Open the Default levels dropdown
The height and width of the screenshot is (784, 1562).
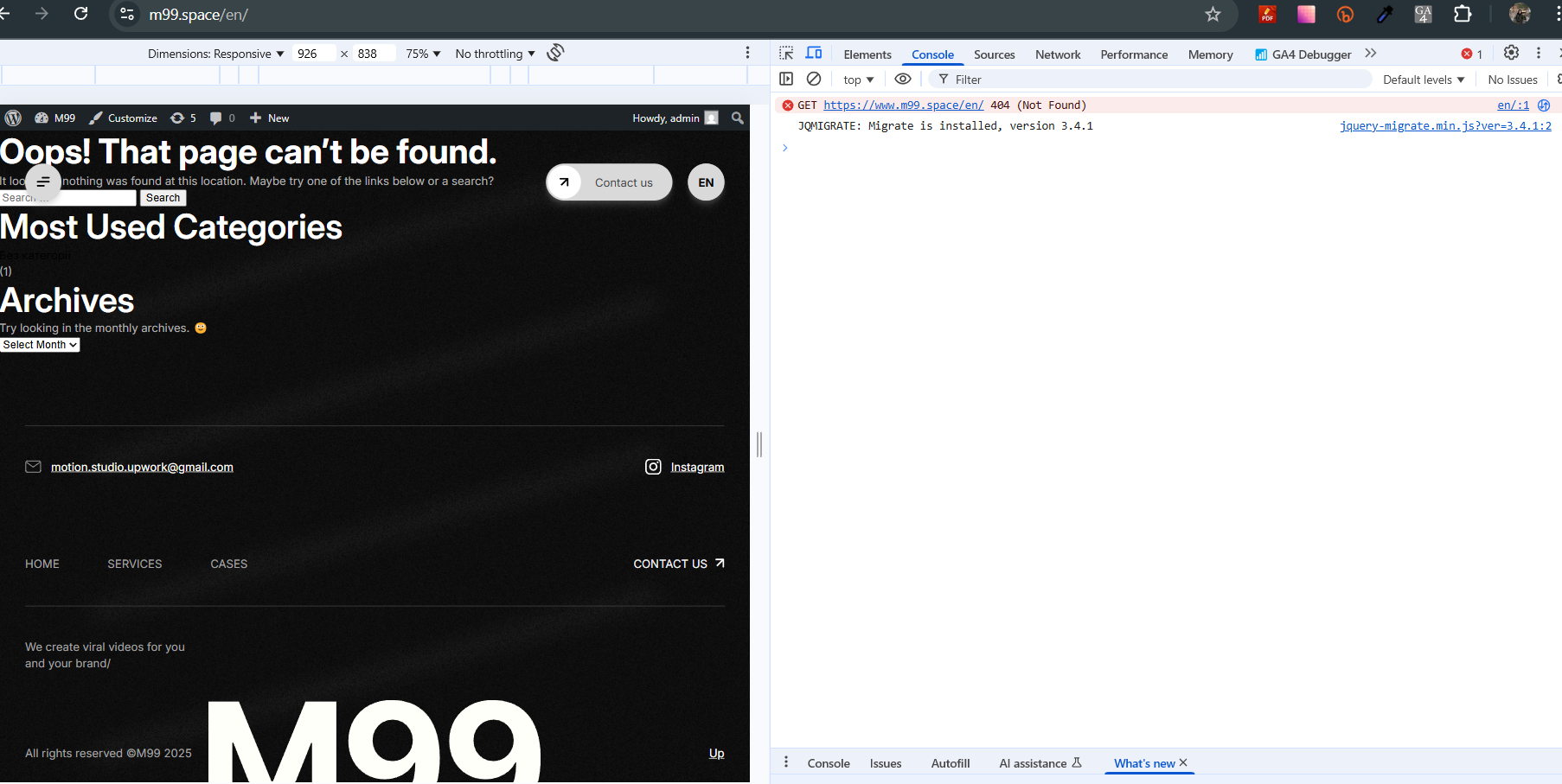click(x=1424, y=80)
